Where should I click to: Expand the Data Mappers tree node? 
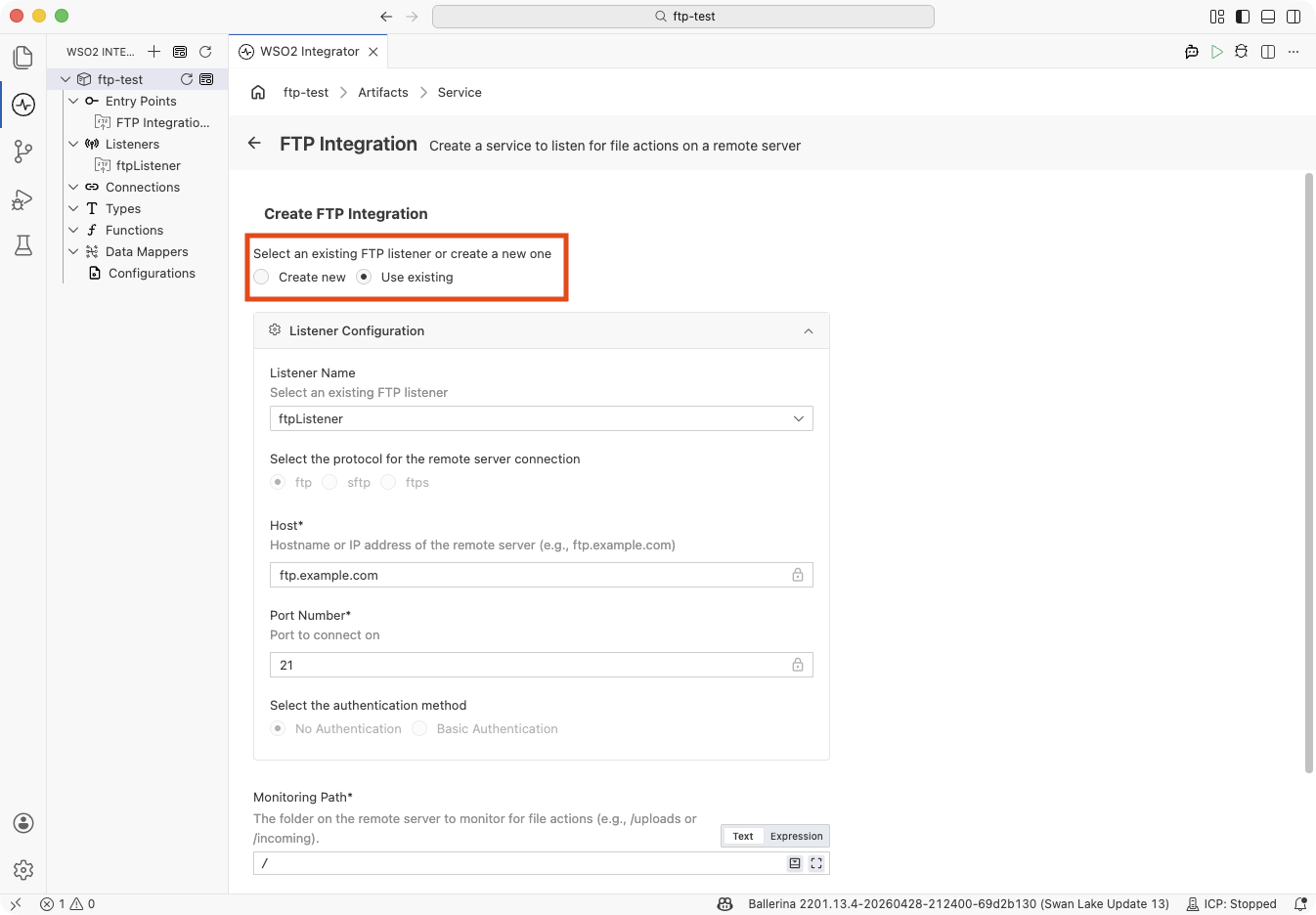point(73,251)
